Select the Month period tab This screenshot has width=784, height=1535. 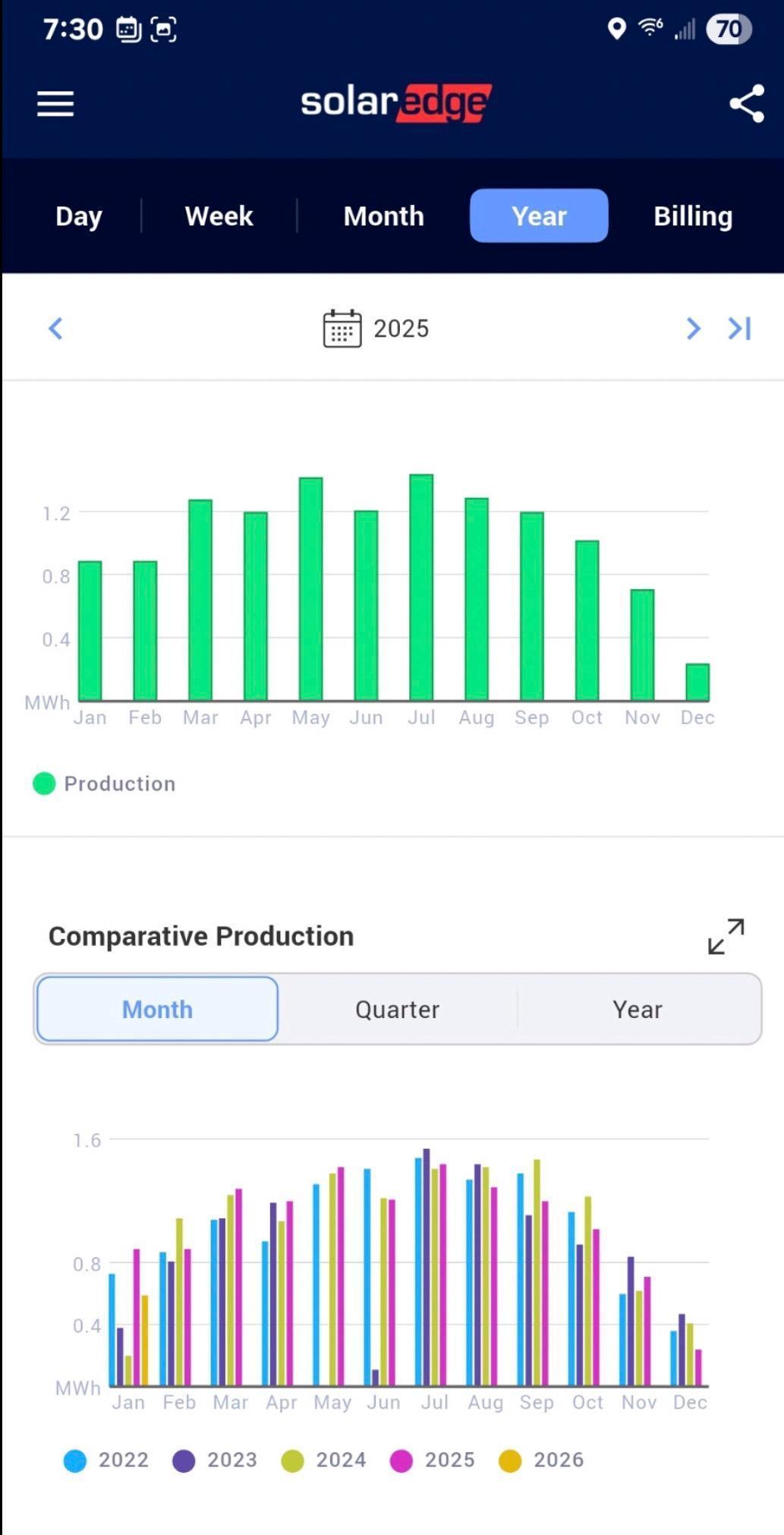click(383, 216)
